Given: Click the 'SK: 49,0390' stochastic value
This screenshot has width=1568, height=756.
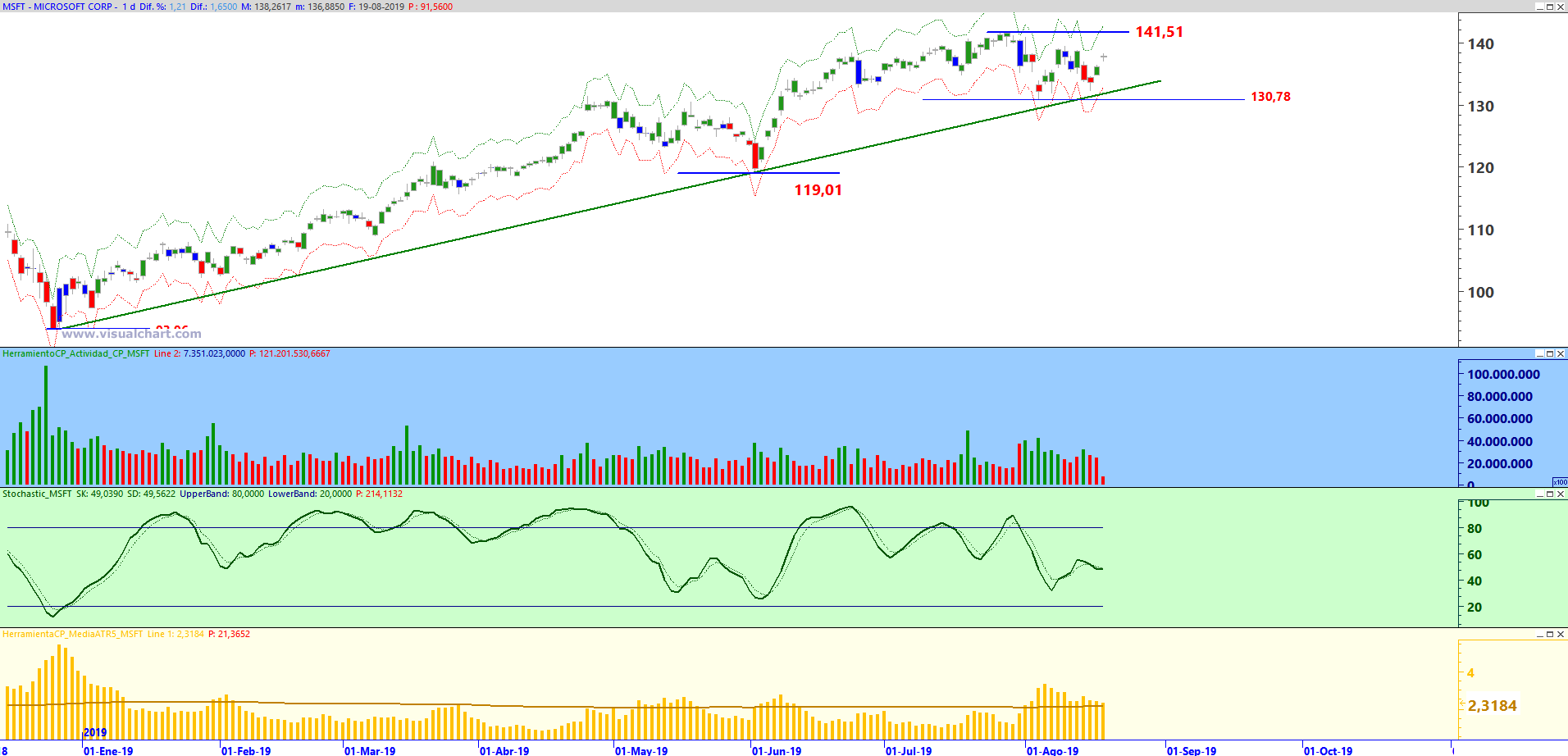Looking at the screenshot, I should click(99, 494).
